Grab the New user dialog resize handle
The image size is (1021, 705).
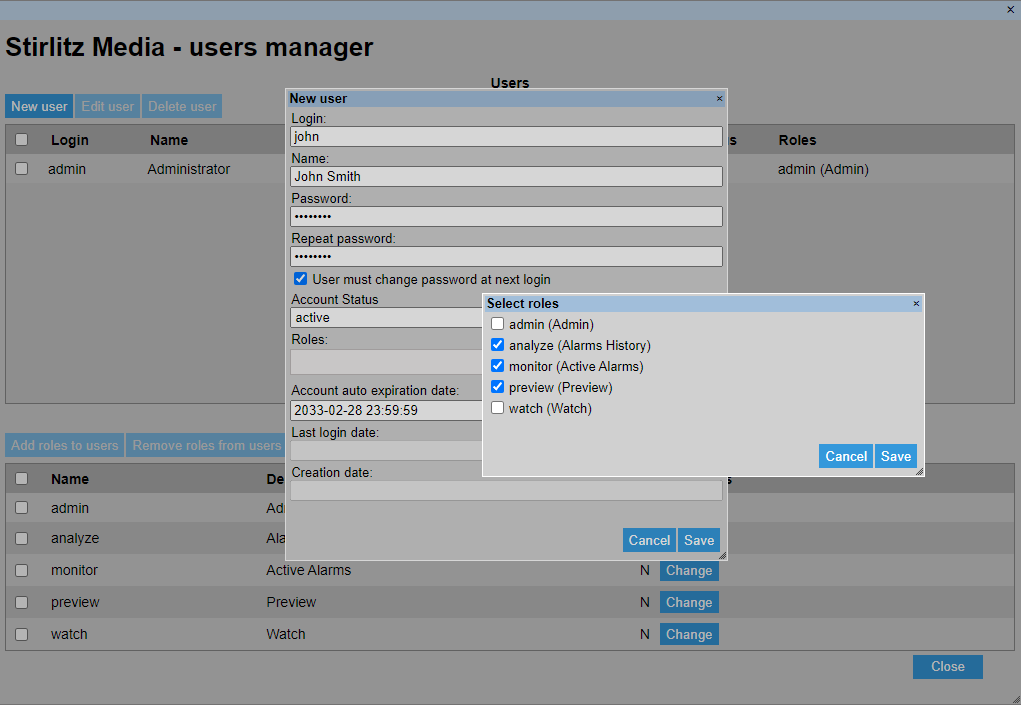(722, 555)
